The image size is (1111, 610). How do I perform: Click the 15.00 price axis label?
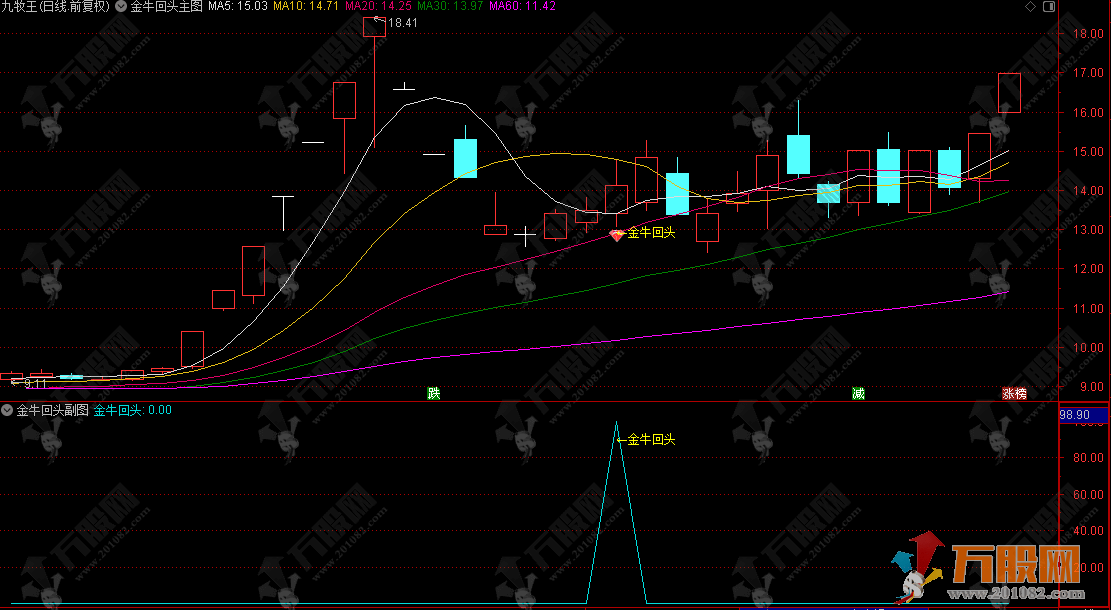(x=1088, y=152)
